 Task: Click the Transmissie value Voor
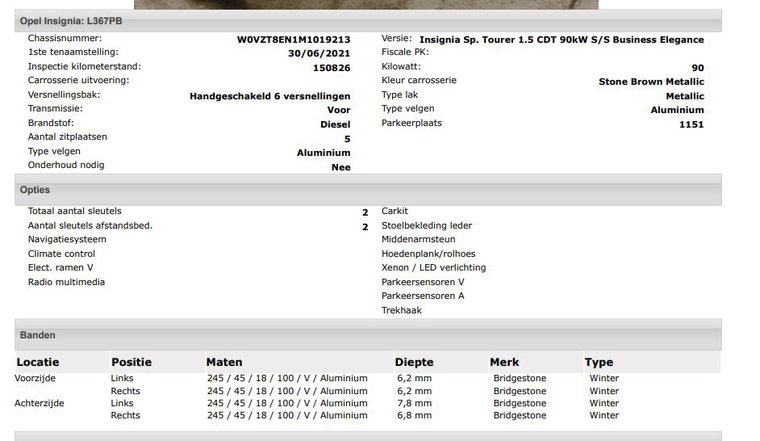click(x=338, y=110)
